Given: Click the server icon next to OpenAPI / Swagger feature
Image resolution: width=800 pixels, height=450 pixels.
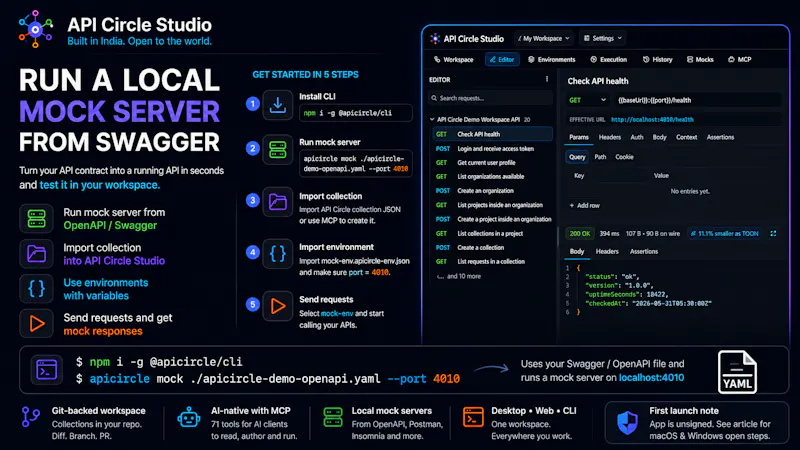Looking at the screenshot, I should point(36,218).
